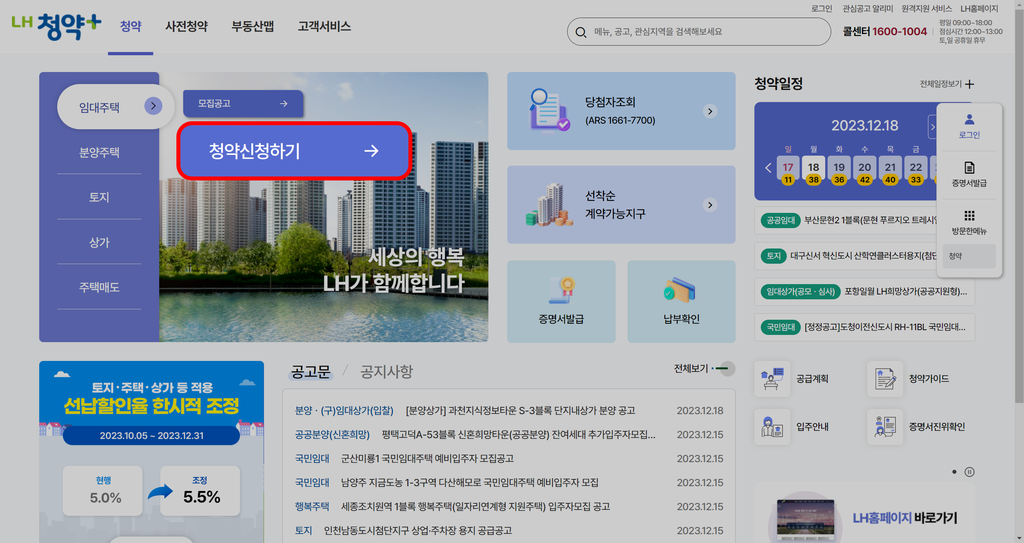The image size is (1024, 543).
Task: Open the 부동산맵 top menu
Action: tap(253, 27)
